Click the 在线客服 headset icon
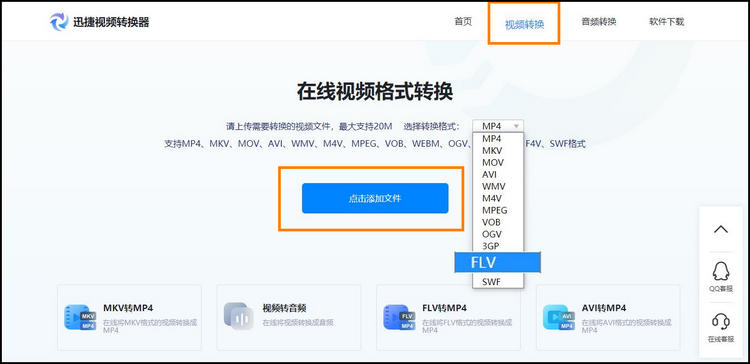This screenshot has height=364, width=750. click(721, 321)
